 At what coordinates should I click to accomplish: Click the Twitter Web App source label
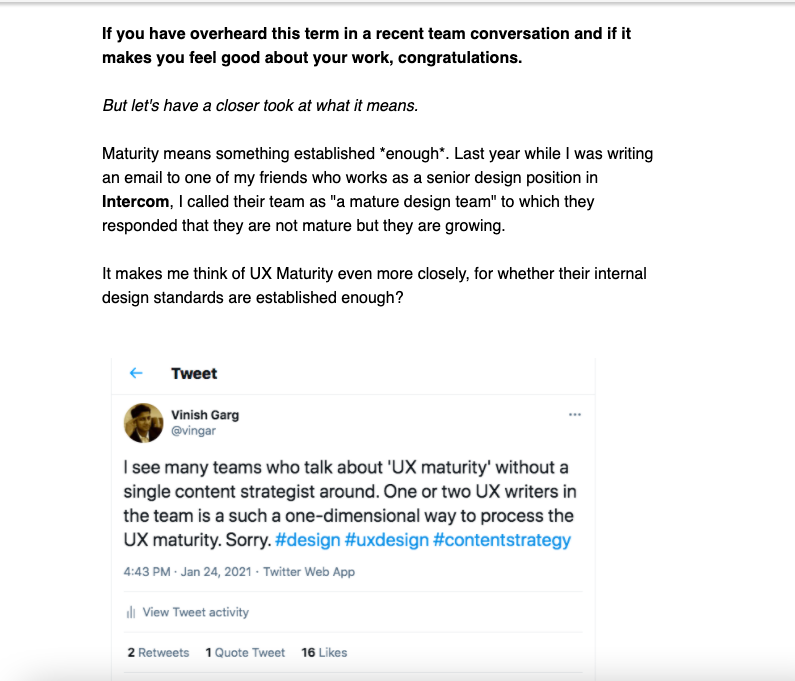(x=310, y=572)
